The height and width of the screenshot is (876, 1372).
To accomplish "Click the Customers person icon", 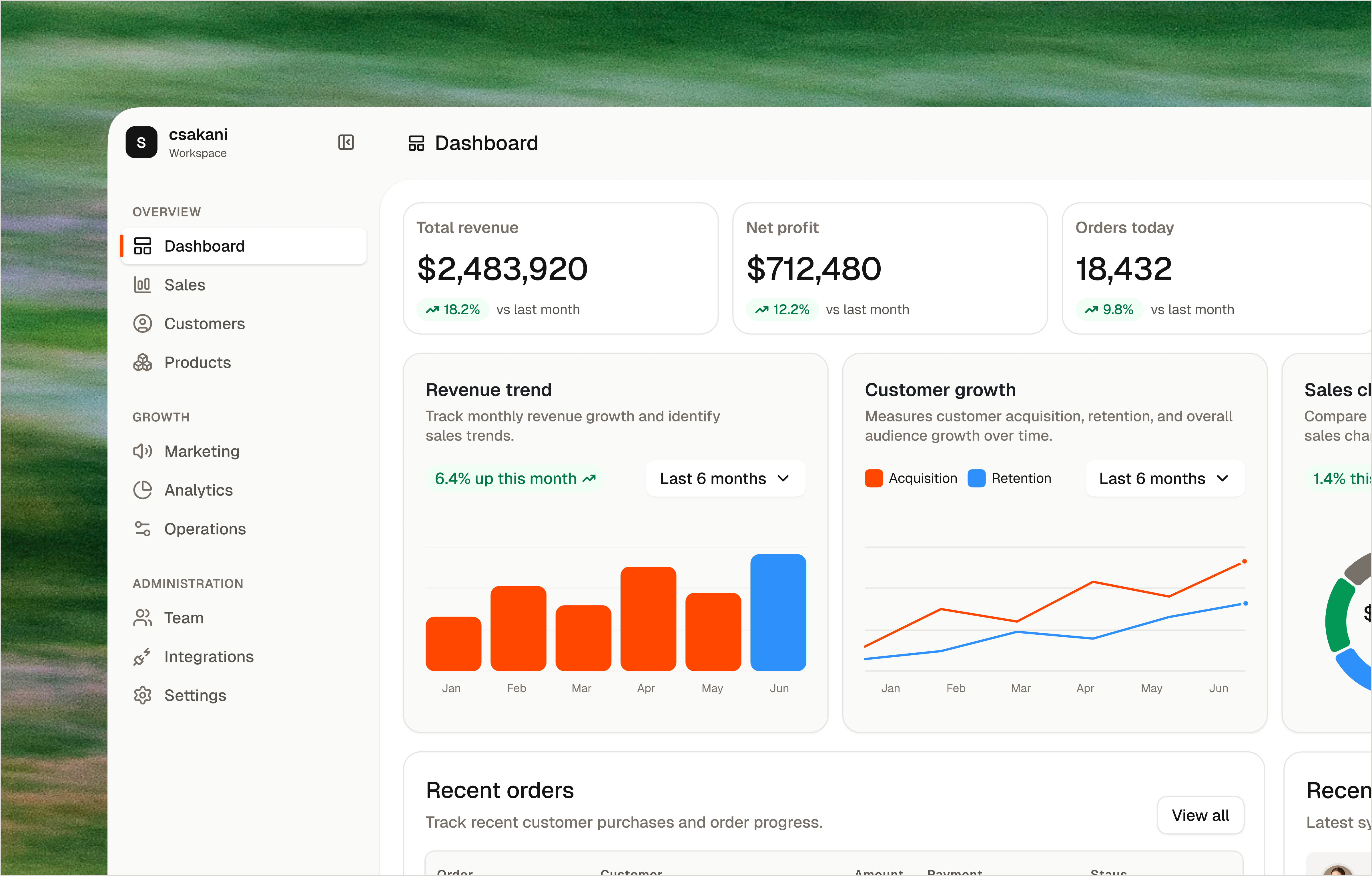I will pos(142,324).
